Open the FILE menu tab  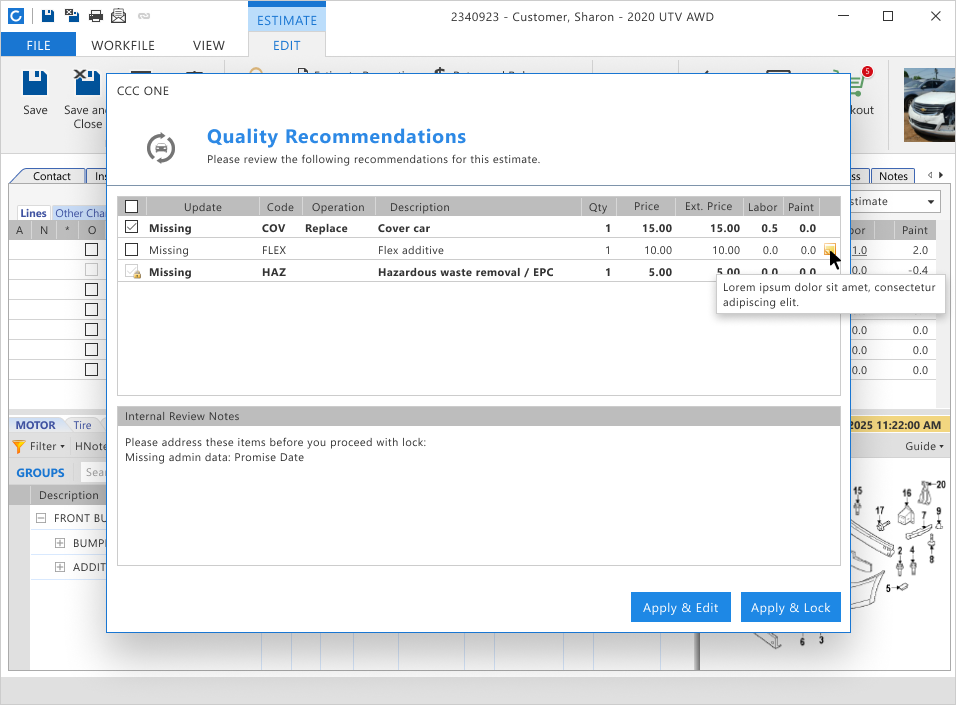tap(38, 45)
